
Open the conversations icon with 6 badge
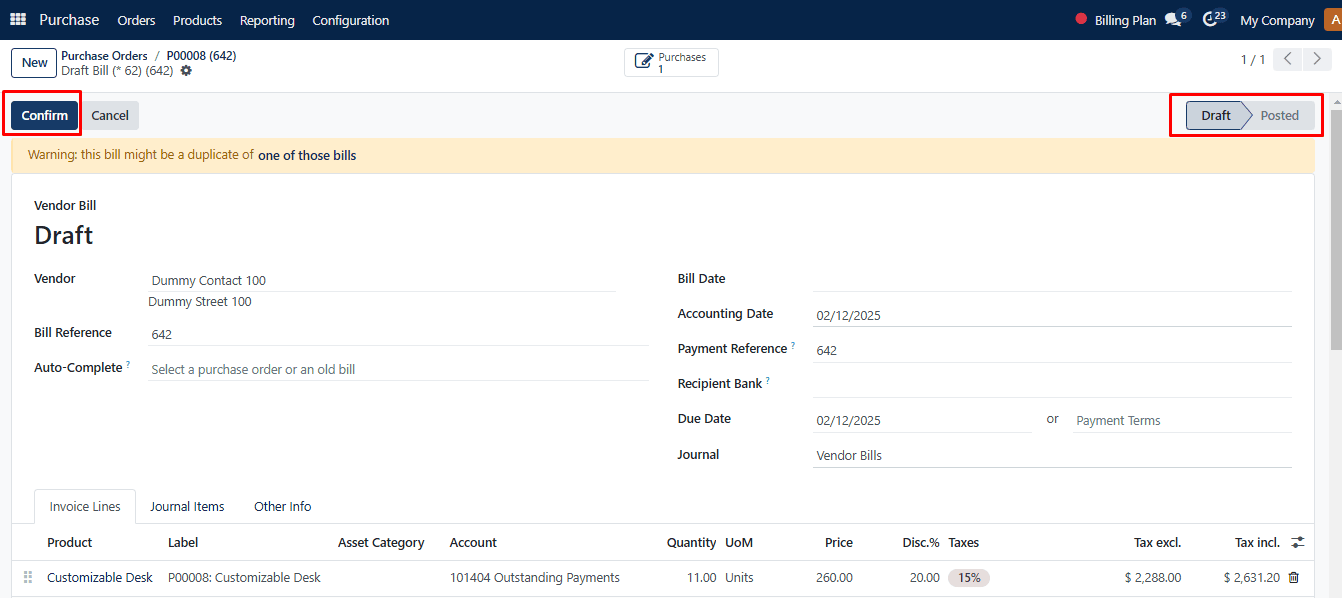pos(1174,19)
